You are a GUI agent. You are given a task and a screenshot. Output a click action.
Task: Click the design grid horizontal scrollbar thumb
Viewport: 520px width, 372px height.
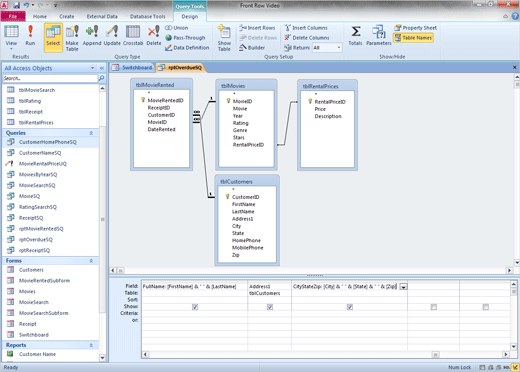click(x=435, y=354)
